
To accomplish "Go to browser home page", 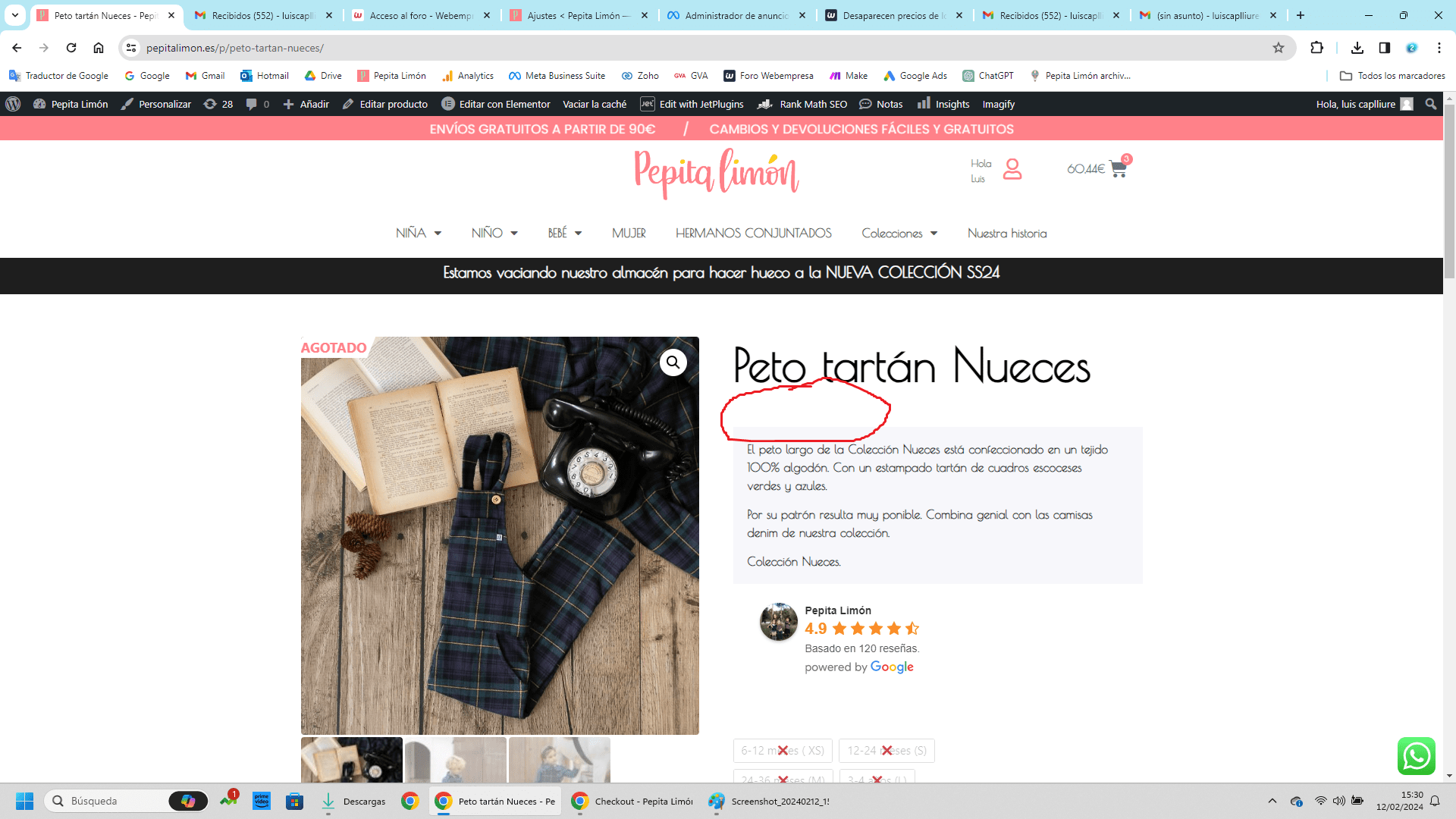I will pyautogui.click(x=99, y=48).
